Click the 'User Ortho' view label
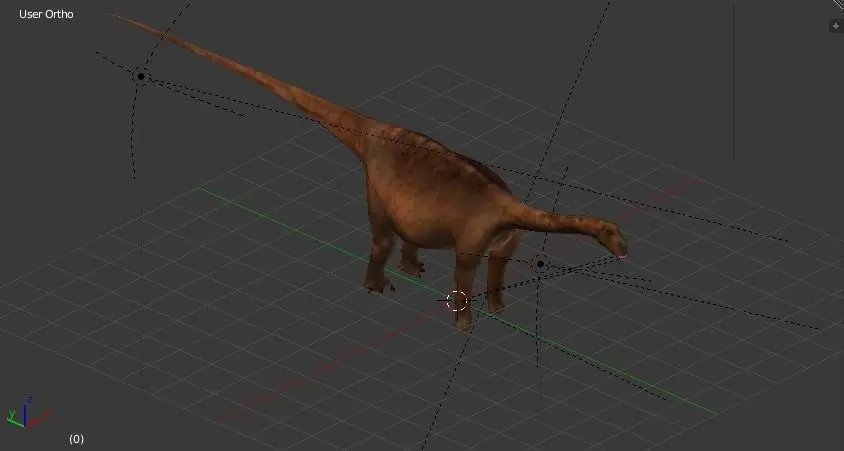 tap(46, 14)
